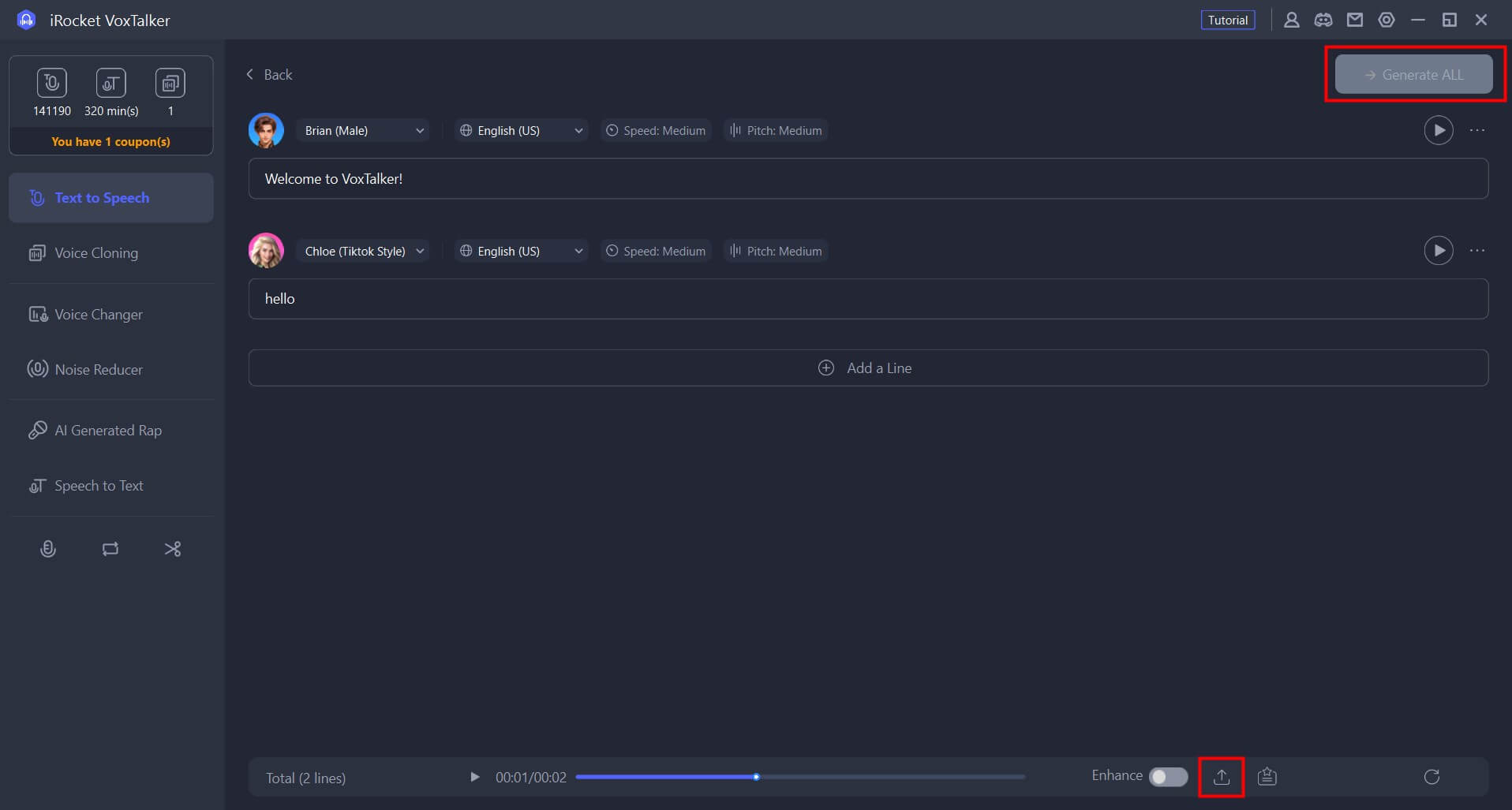Click the iRocket VoxTalker logo

pyautogui.click(x=26, y=20)
